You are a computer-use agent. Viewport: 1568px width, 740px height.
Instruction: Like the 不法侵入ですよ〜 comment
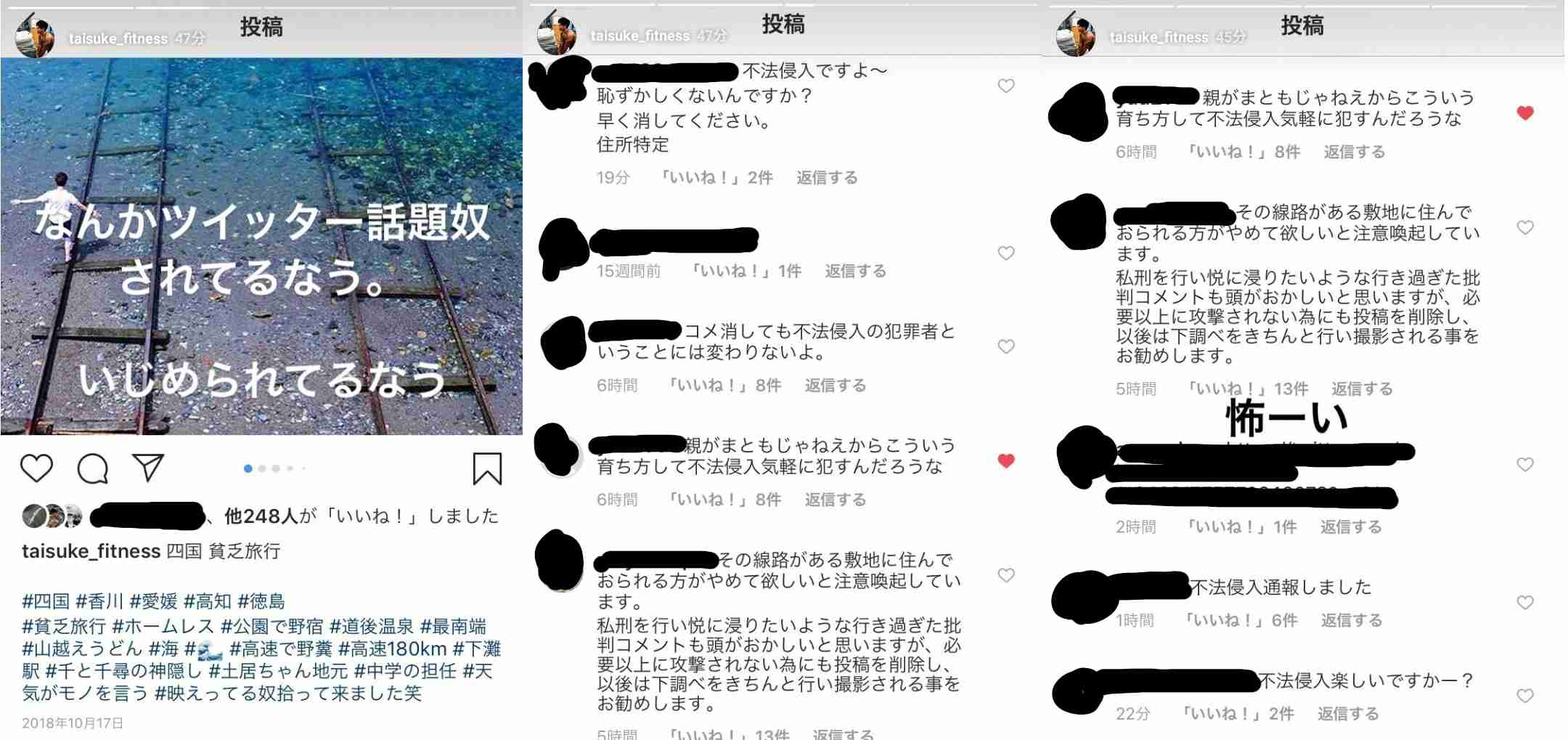point(1006,86)
